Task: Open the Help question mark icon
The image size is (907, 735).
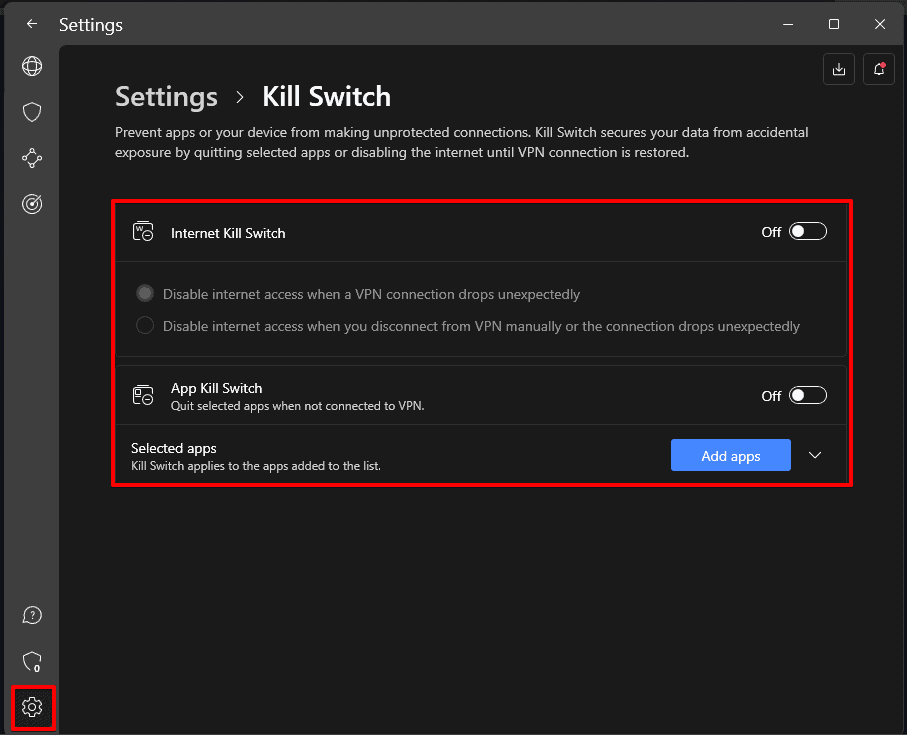Action: pos(32,615)
